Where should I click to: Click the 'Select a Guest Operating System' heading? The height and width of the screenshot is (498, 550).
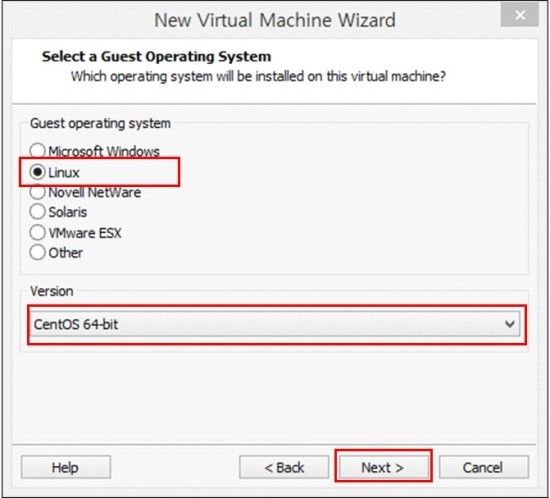click(156, 56)
